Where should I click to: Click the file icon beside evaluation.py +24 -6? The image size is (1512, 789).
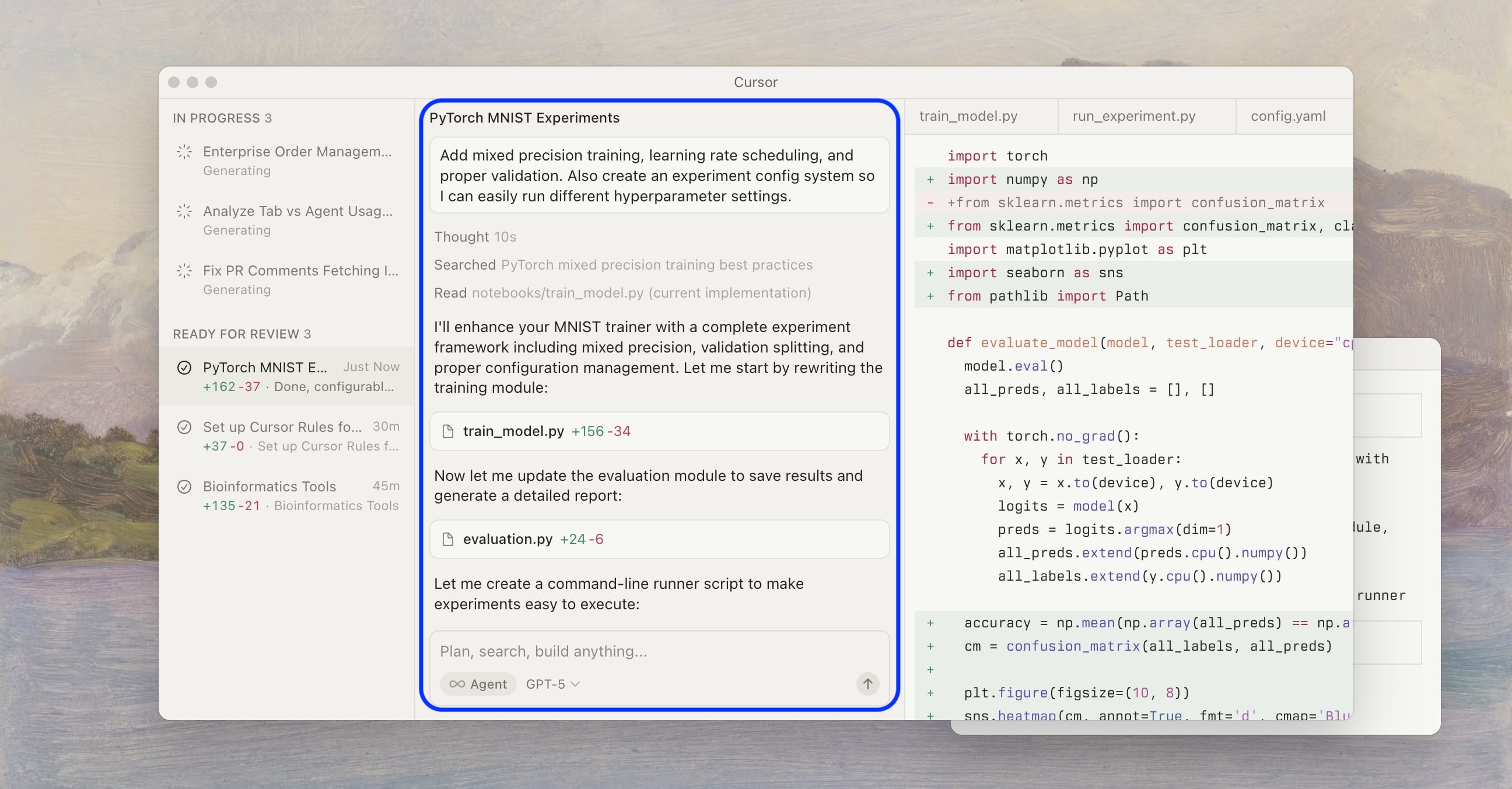pos(448,539)
